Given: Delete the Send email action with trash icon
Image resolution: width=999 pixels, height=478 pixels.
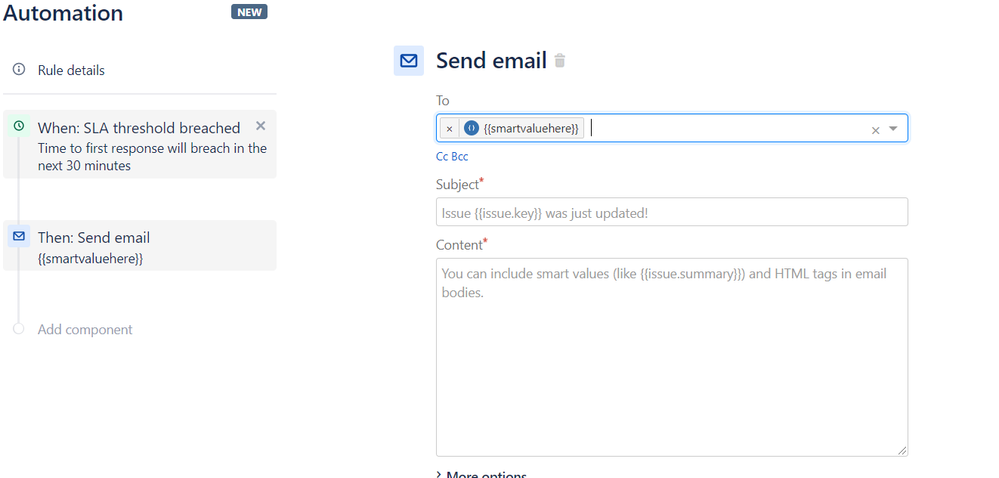Looking at the screenshot, I should 559,61.
